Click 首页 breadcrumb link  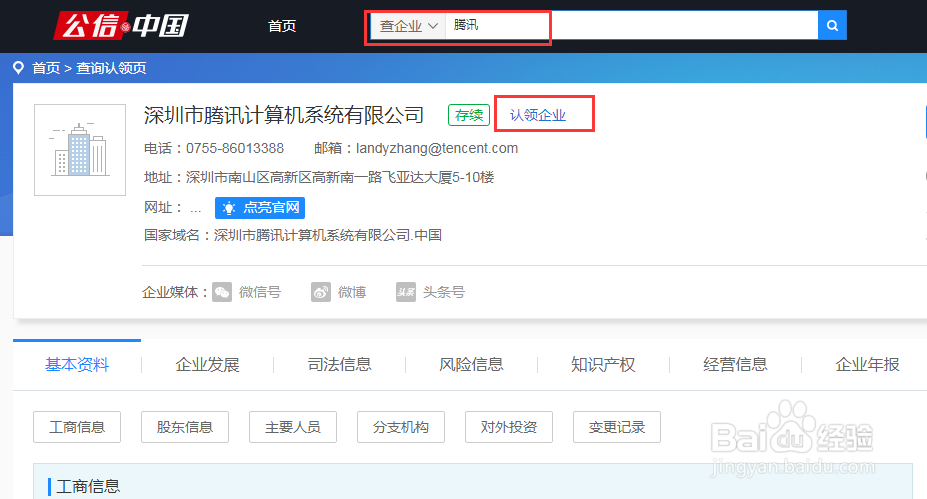[x=46, y=68]
